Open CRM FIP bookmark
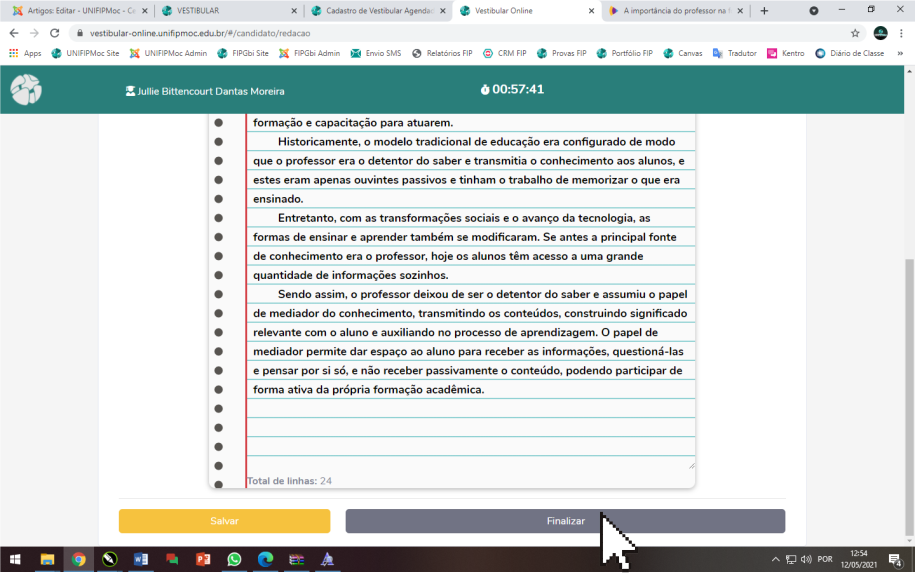Viewport: 915px width, 575px height. [505, 53]
